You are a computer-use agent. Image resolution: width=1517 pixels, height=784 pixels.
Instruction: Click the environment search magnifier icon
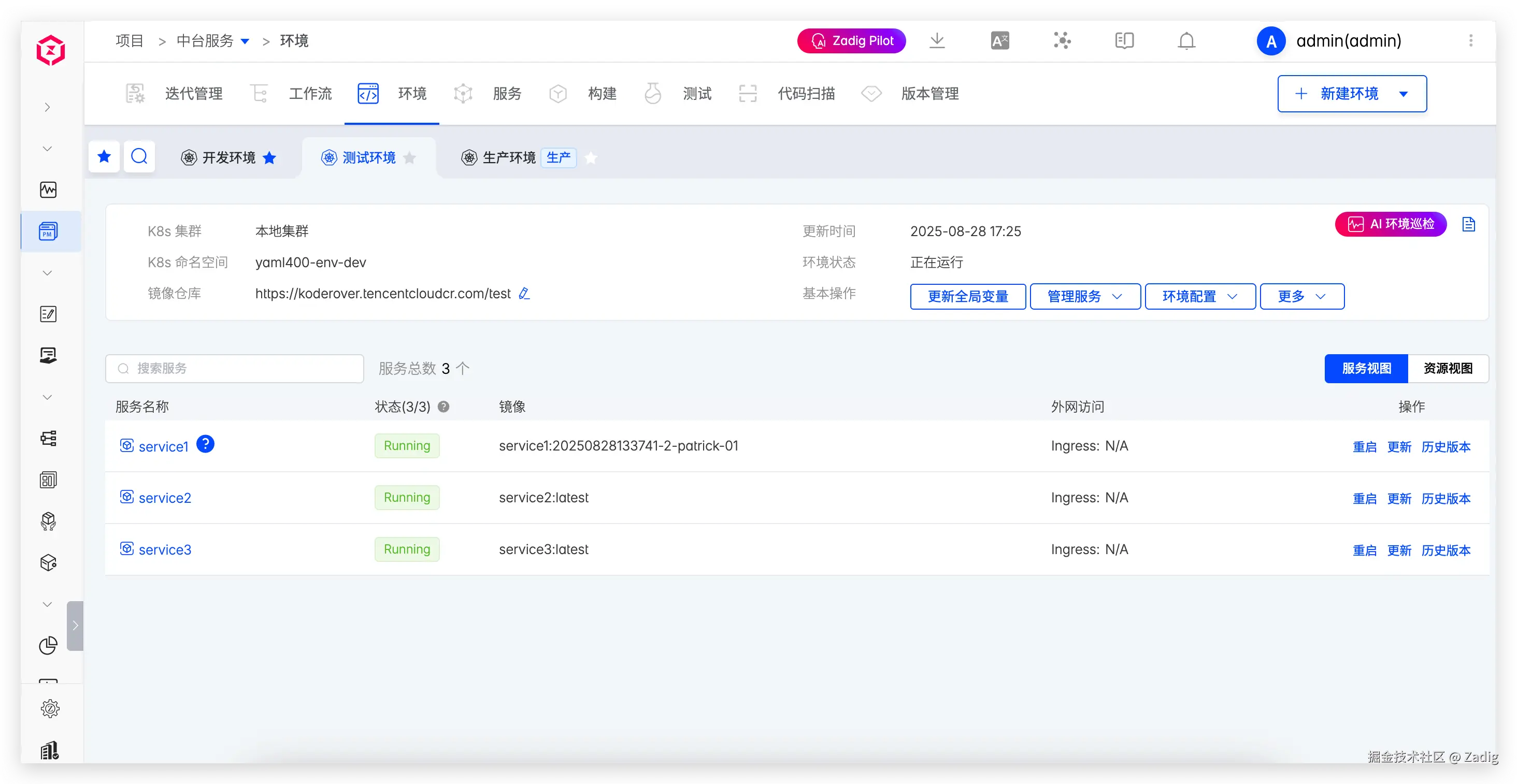[x=139, y=156]
